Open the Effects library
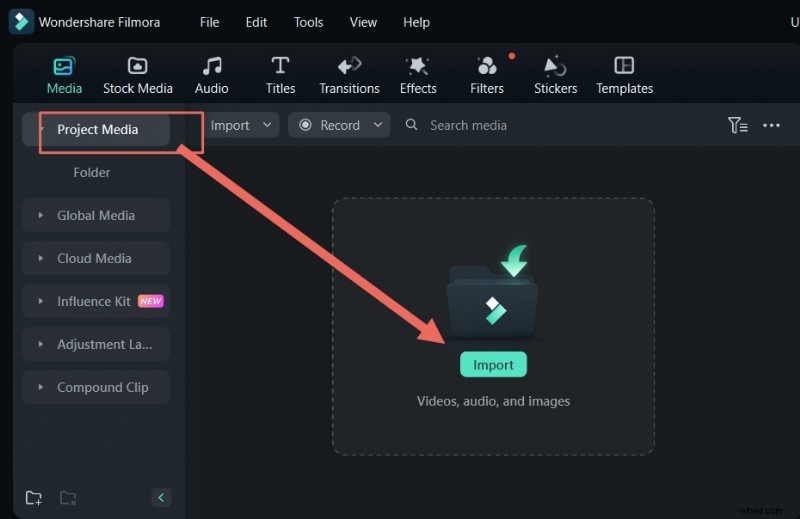 click(418, 76)
